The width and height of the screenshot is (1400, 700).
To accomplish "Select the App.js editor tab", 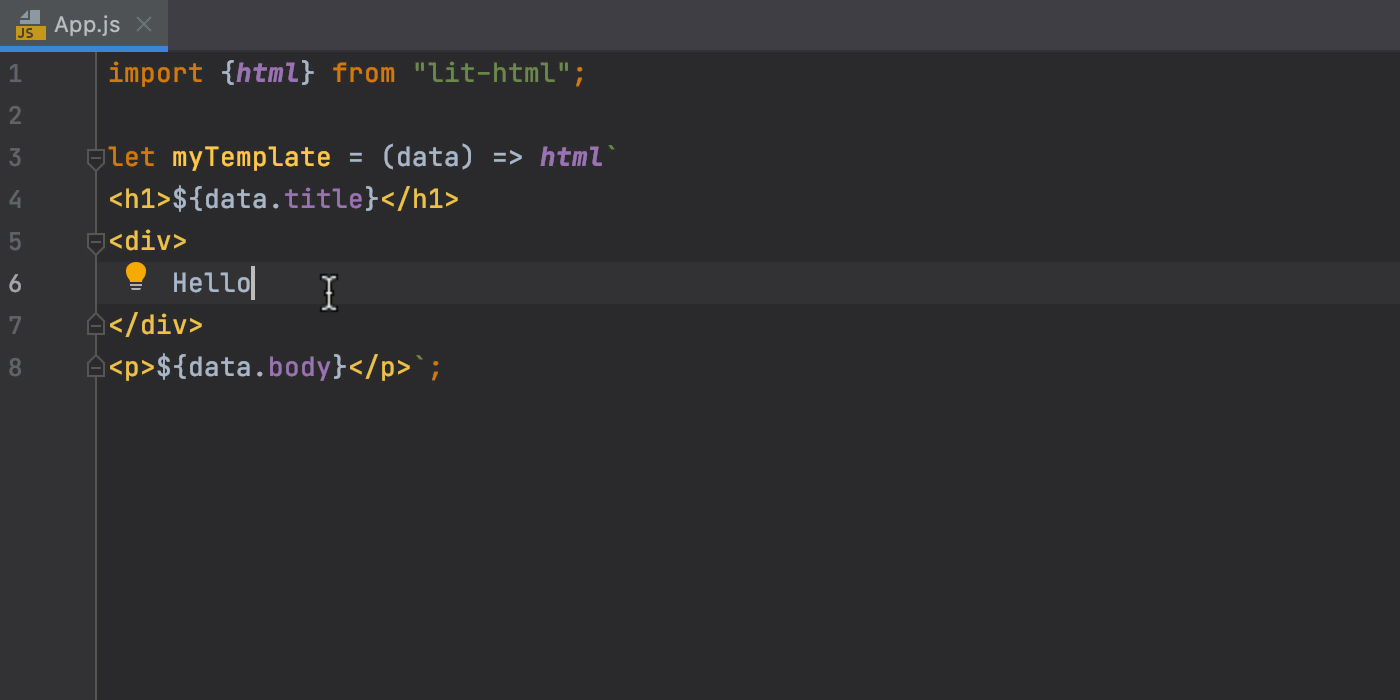I will (x=84, y=24).
